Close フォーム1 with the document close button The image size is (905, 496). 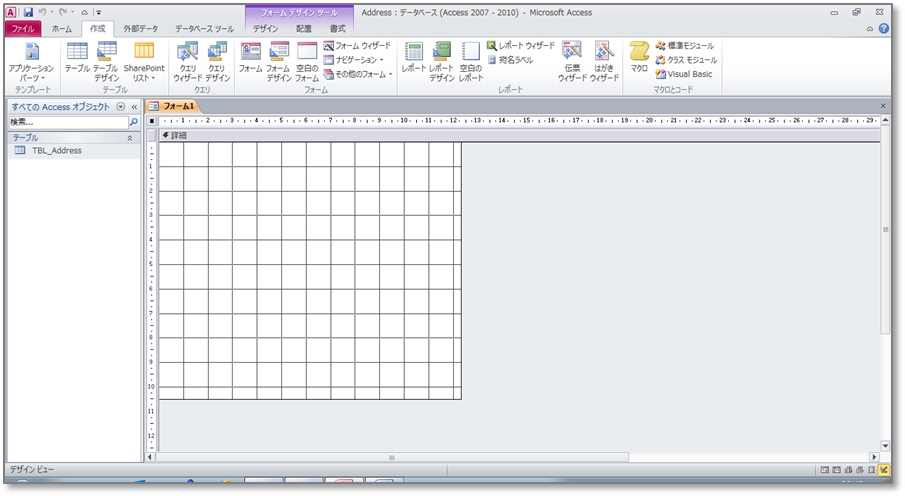(x=883, y=106)
